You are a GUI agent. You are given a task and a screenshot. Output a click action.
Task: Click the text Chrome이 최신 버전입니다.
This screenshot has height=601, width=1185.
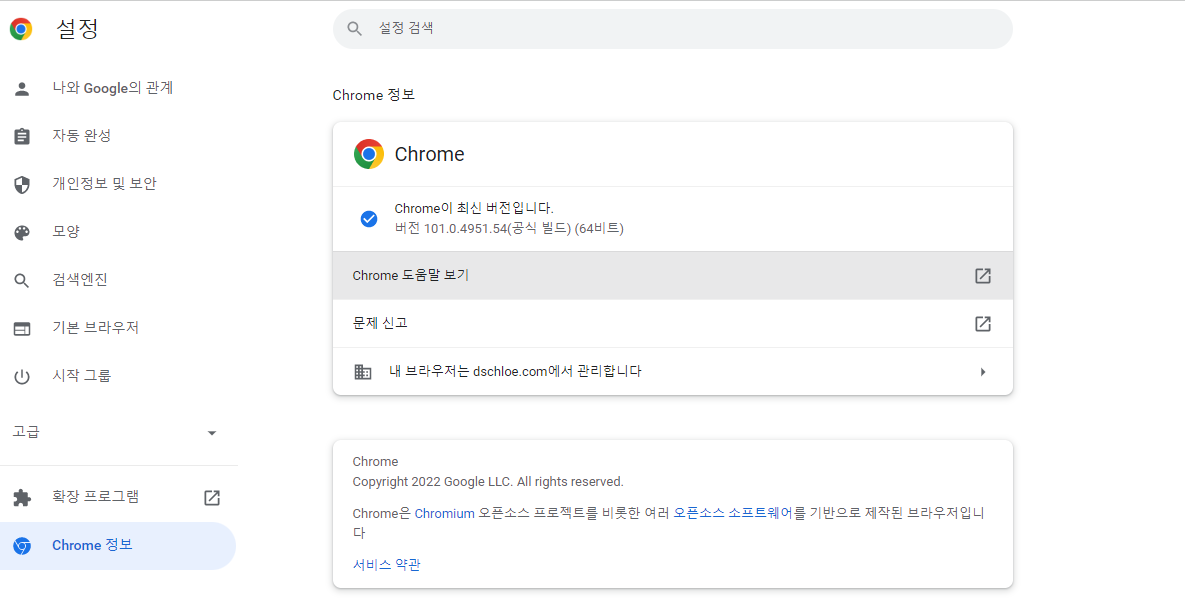[474, 209]
